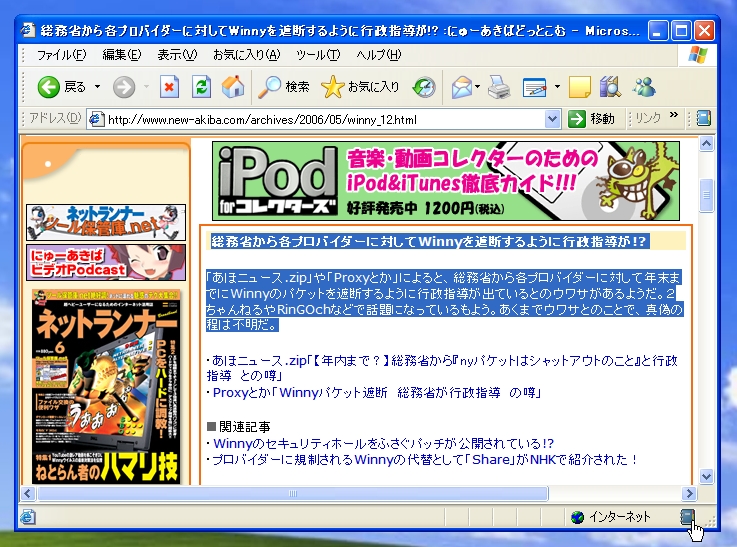This screenshot has height=547, width=737.
Task: Click horizontal scrollbar left arrow
Action: (x=28, y=493)
